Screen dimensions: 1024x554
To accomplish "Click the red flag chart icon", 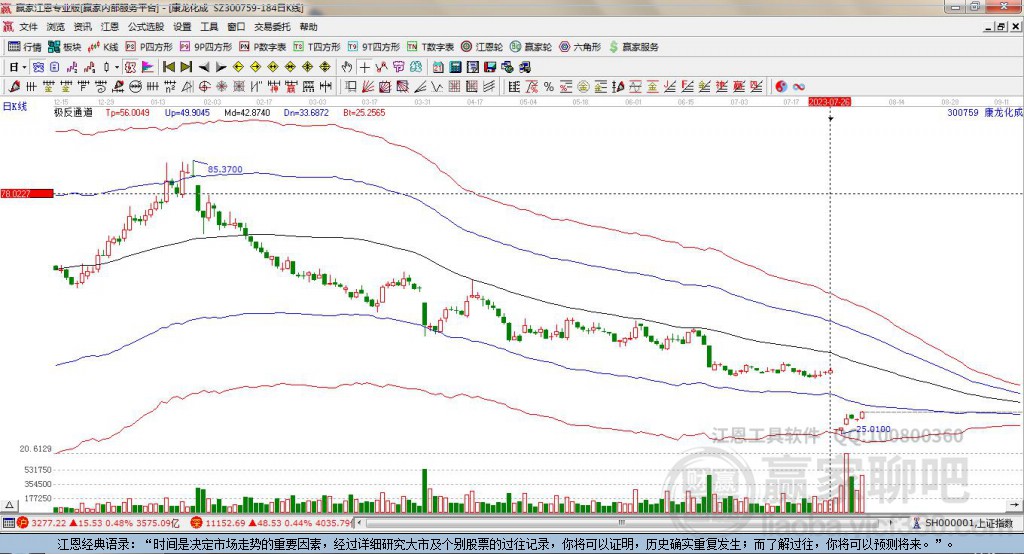I will (x=148, y=67).
